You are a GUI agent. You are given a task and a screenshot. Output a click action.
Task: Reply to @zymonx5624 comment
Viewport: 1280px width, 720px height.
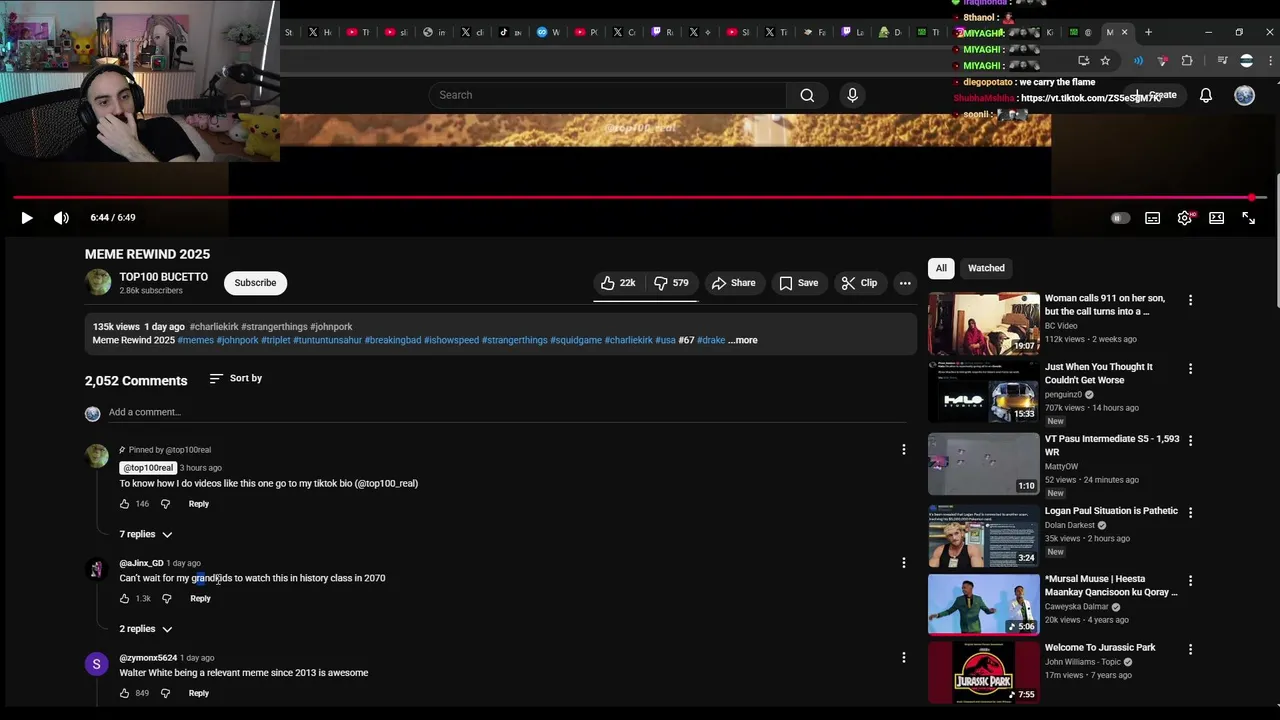point(199,693)
